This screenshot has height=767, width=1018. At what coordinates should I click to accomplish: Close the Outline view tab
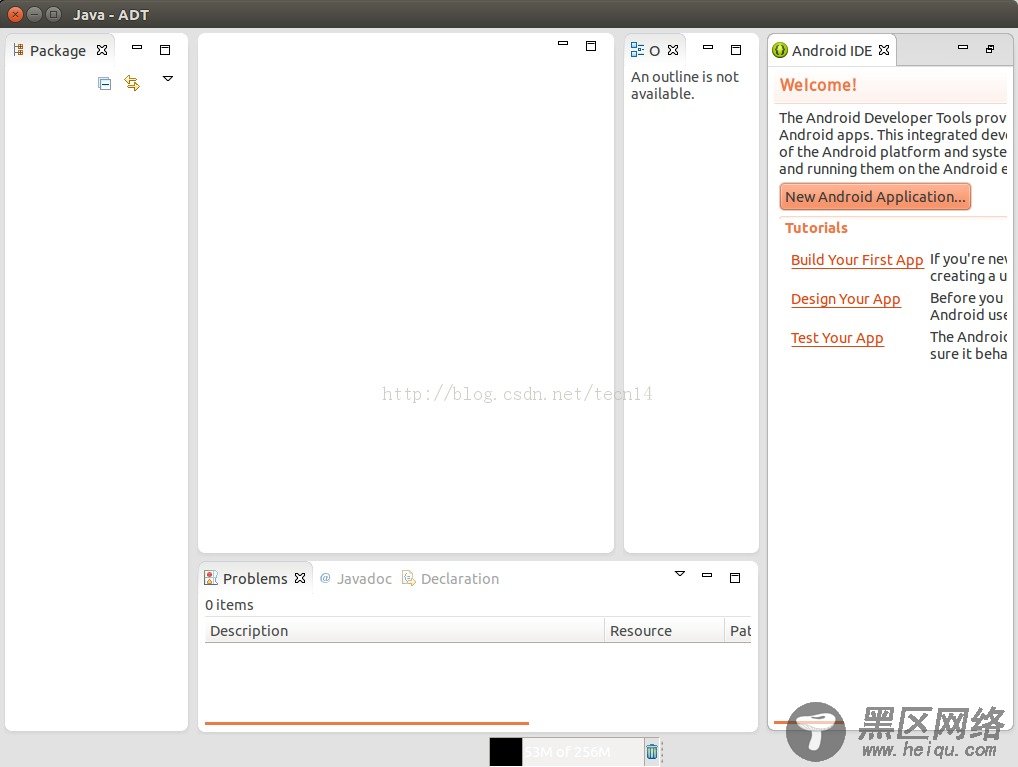(x=673, y=50)
